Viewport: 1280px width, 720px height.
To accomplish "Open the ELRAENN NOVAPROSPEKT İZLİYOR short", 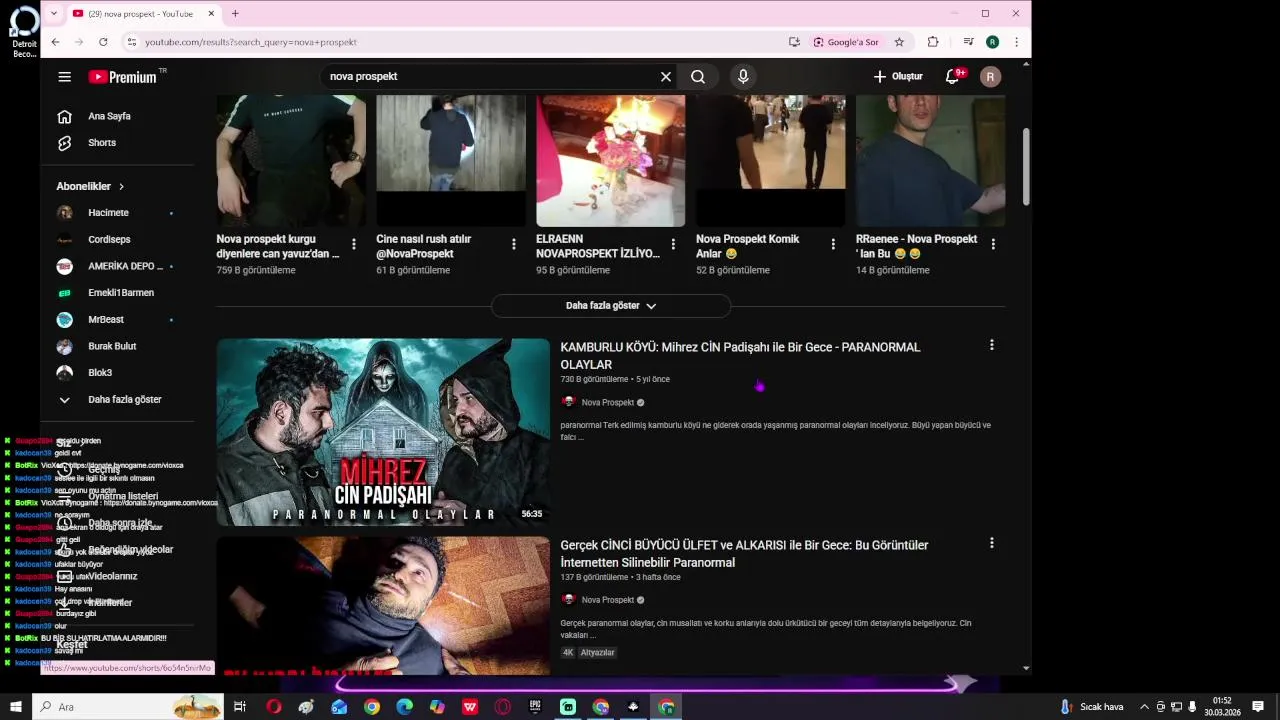I will [x=598, y=246].
